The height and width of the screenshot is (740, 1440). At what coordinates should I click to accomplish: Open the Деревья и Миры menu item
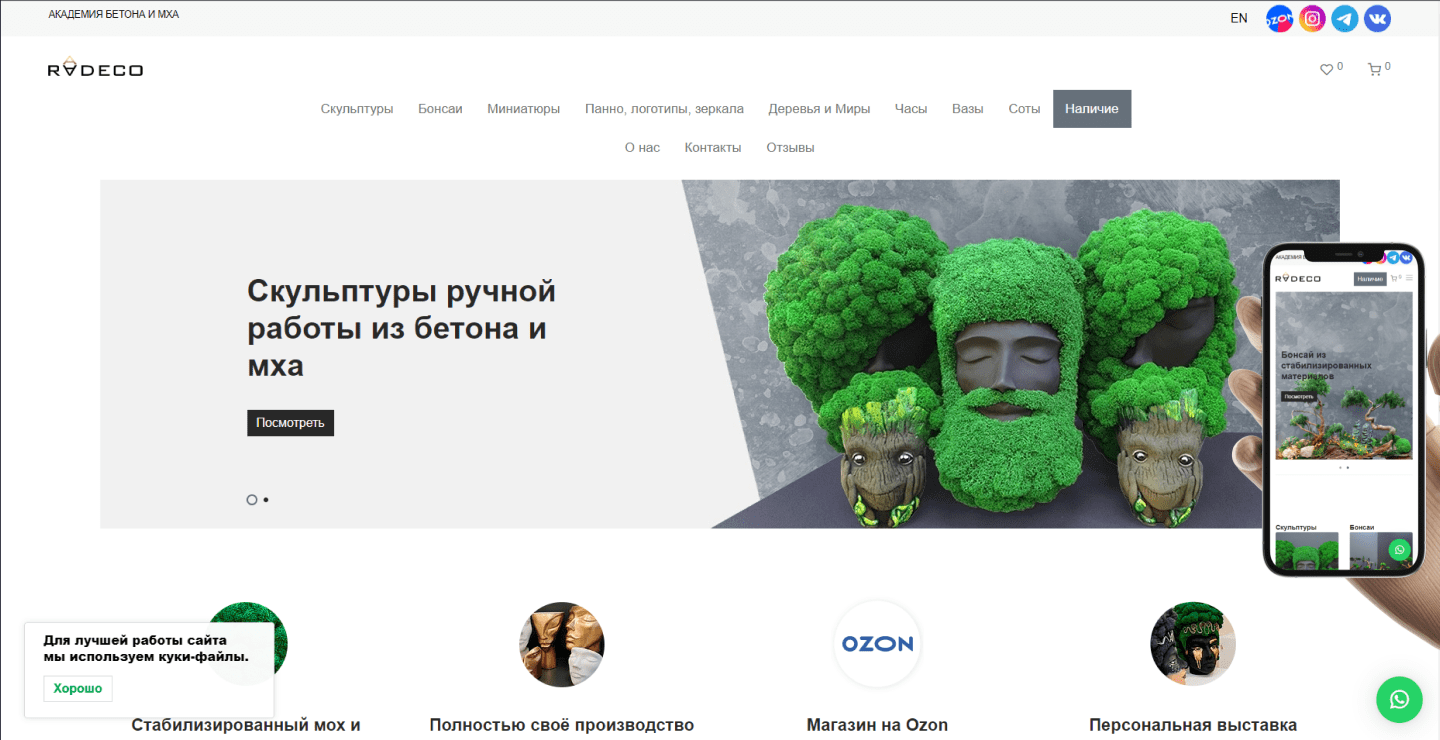click(x=819, y=109)
